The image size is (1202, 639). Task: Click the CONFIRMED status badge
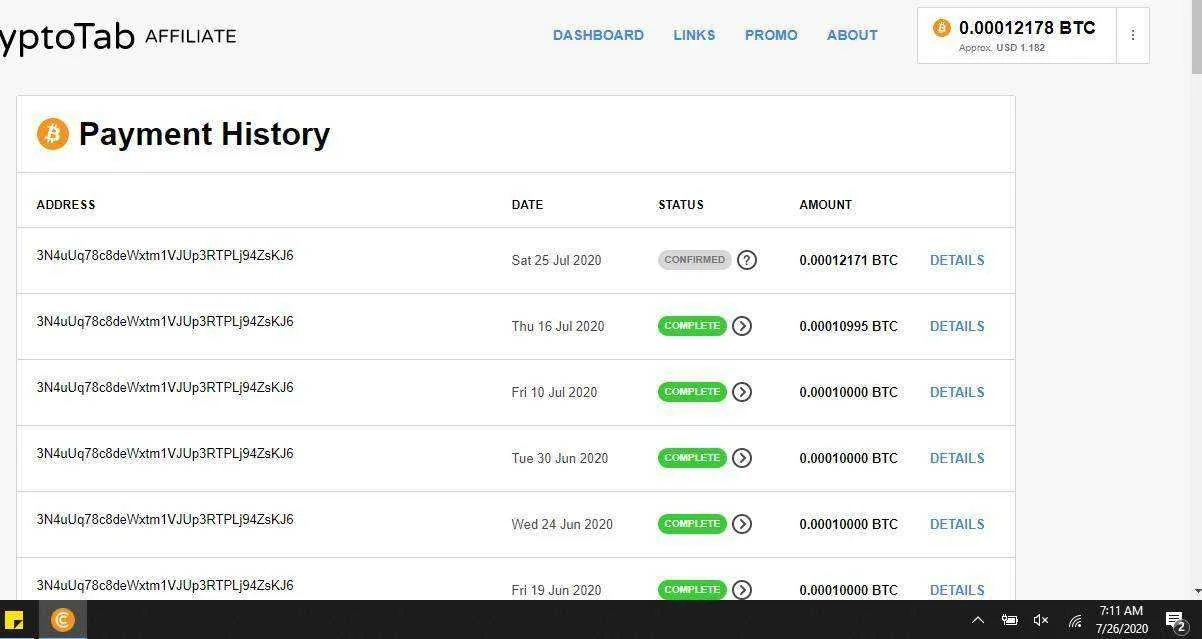pyautogui.click(x=695, y=260)
